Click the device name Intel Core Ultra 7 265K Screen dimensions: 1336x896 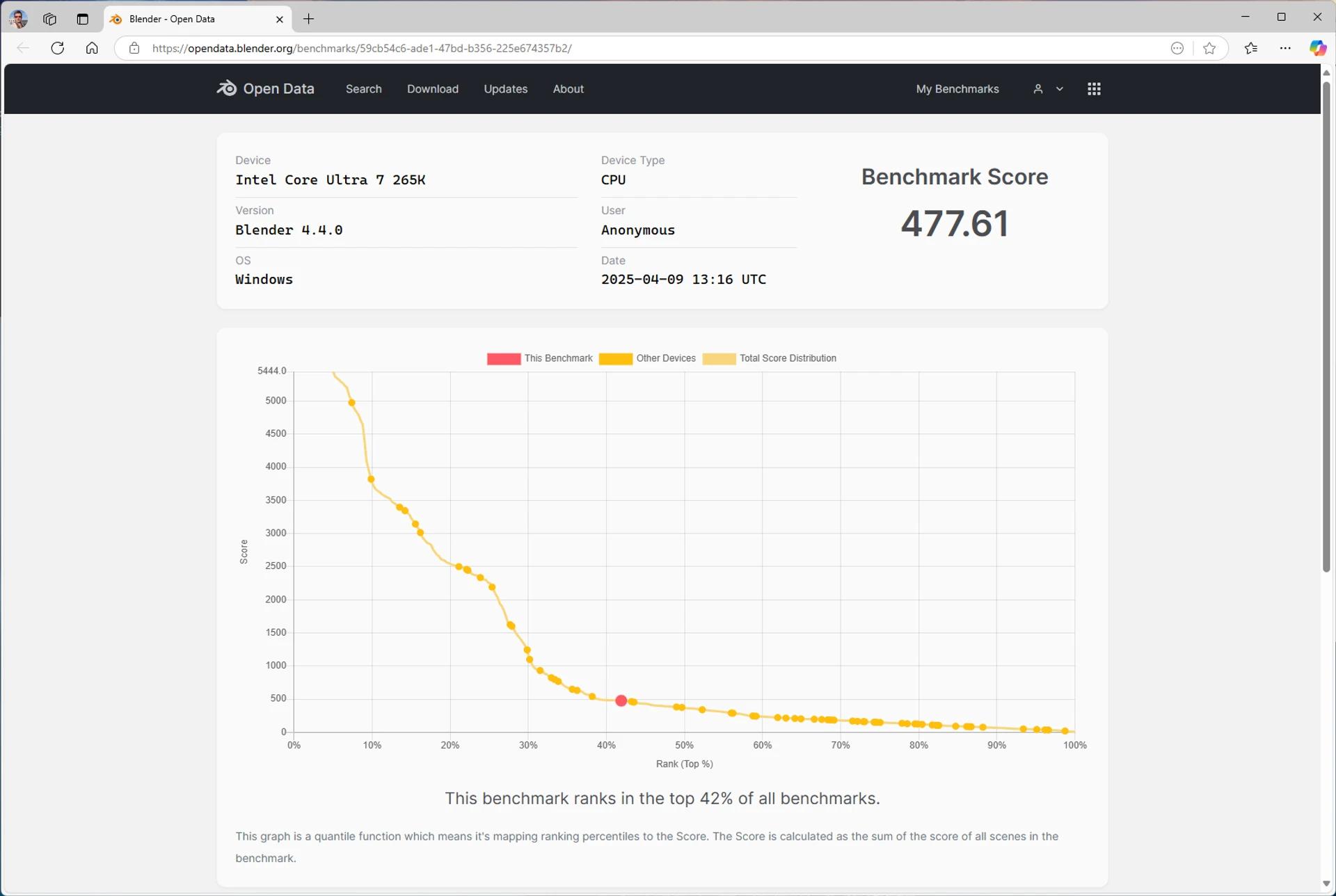(x=330, y=180)
